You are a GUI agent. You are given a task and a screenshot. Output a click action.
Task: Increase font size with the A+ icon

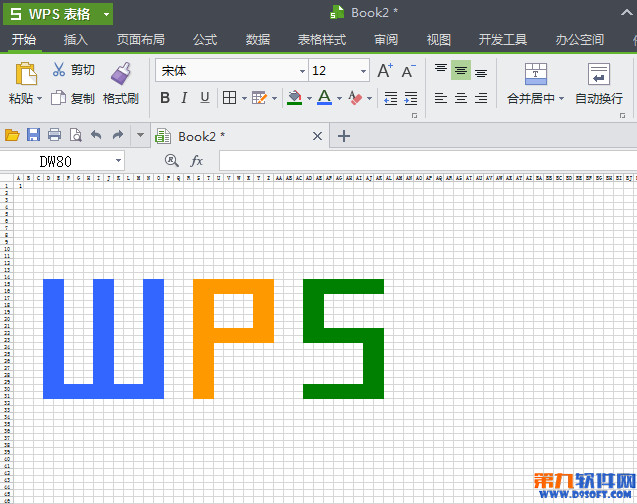pos(385,71)
